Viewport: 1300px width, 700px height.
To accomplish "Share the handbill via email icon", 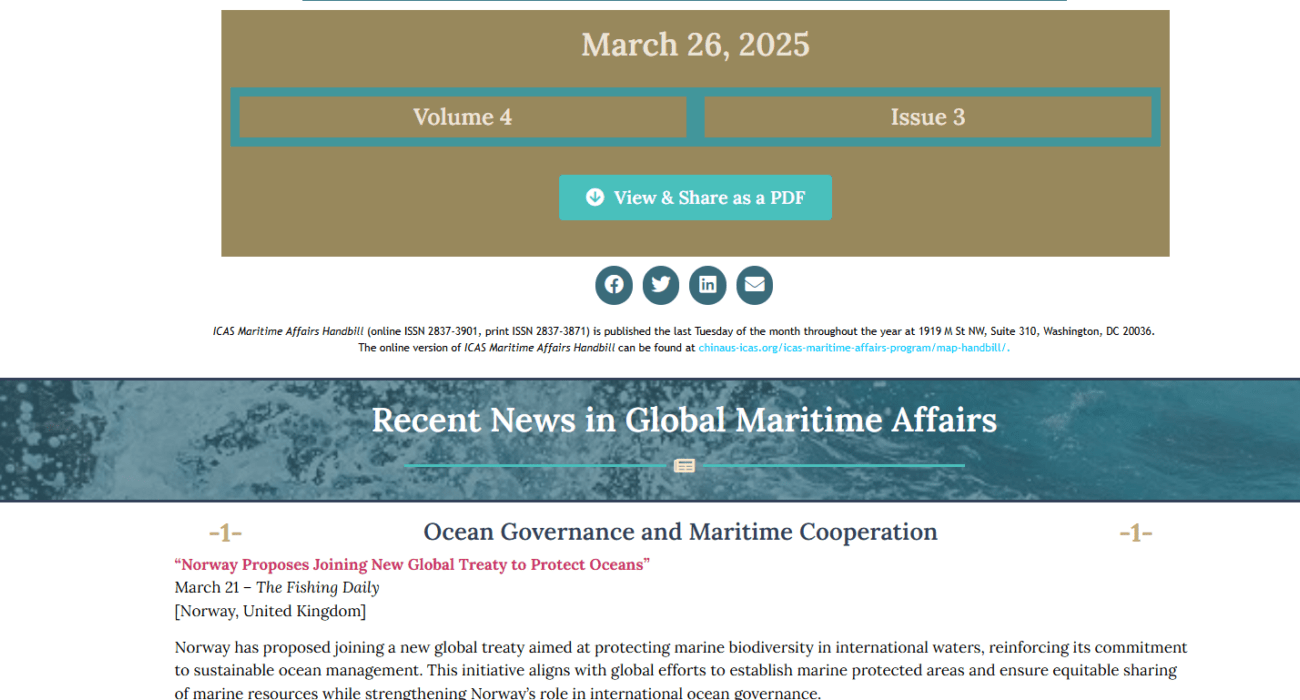I will (755, 285).
